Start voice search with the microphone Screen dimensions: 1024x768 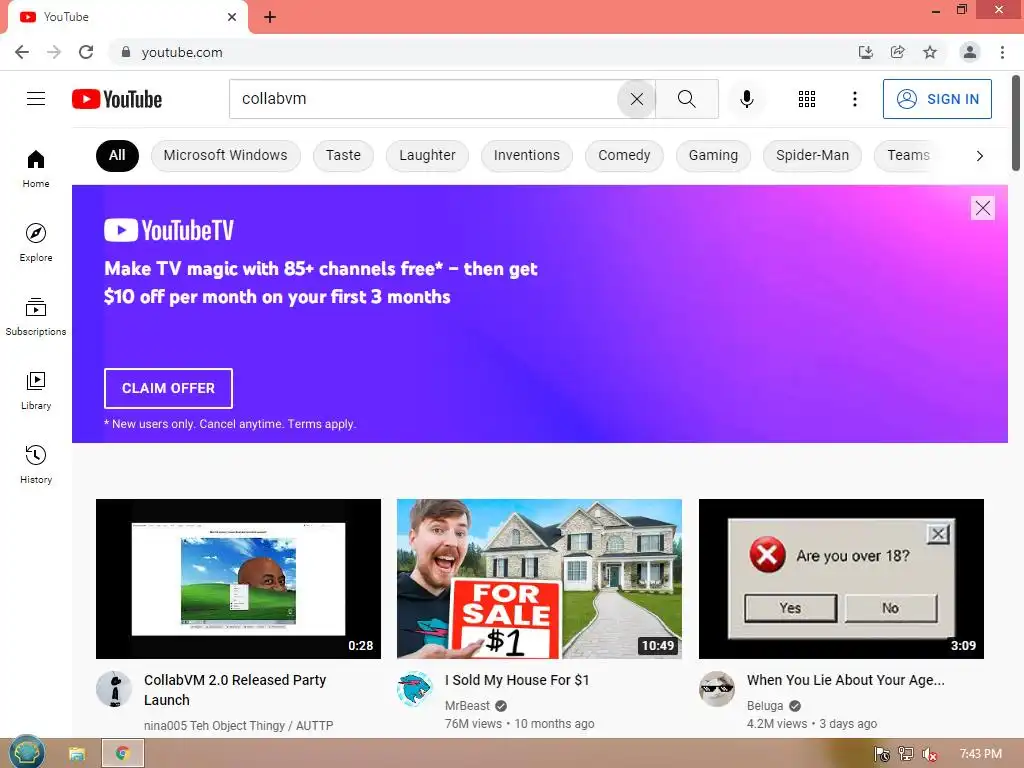point(746,99)
